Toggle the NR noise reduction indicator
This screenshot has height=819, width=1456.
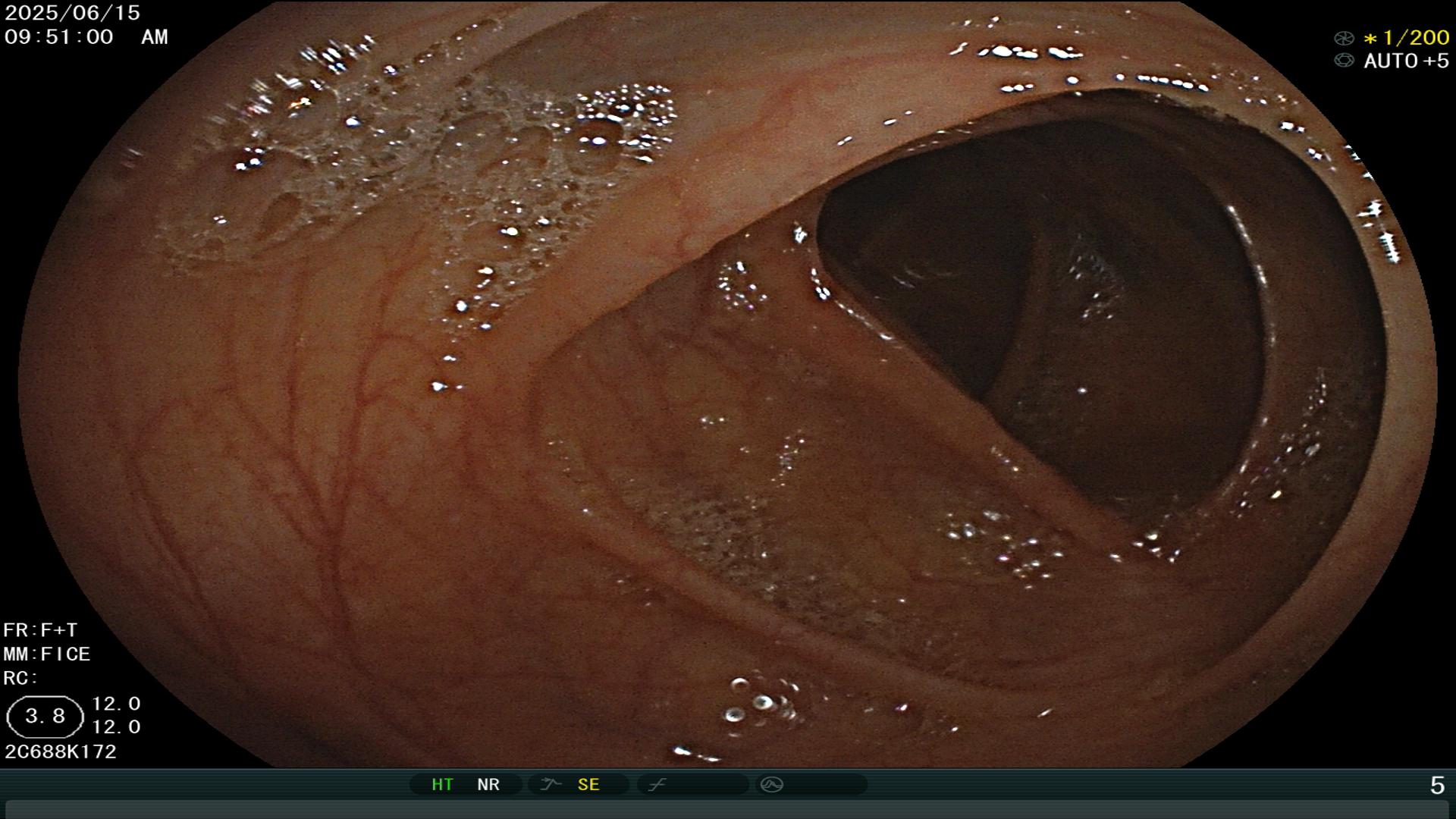[488, 784]
